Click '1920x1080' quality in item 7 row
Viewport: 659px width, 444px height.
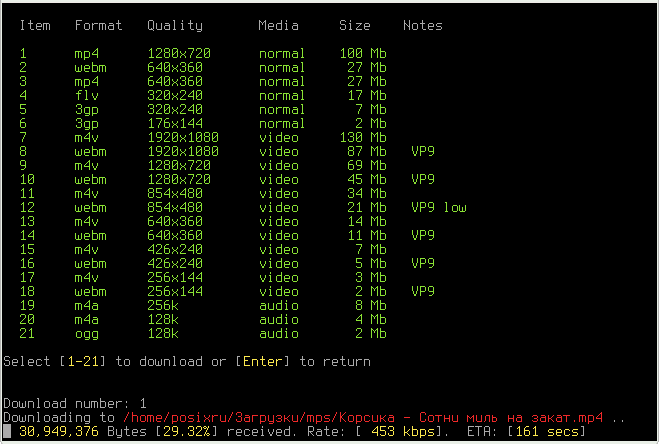click(x=183, y=137)
